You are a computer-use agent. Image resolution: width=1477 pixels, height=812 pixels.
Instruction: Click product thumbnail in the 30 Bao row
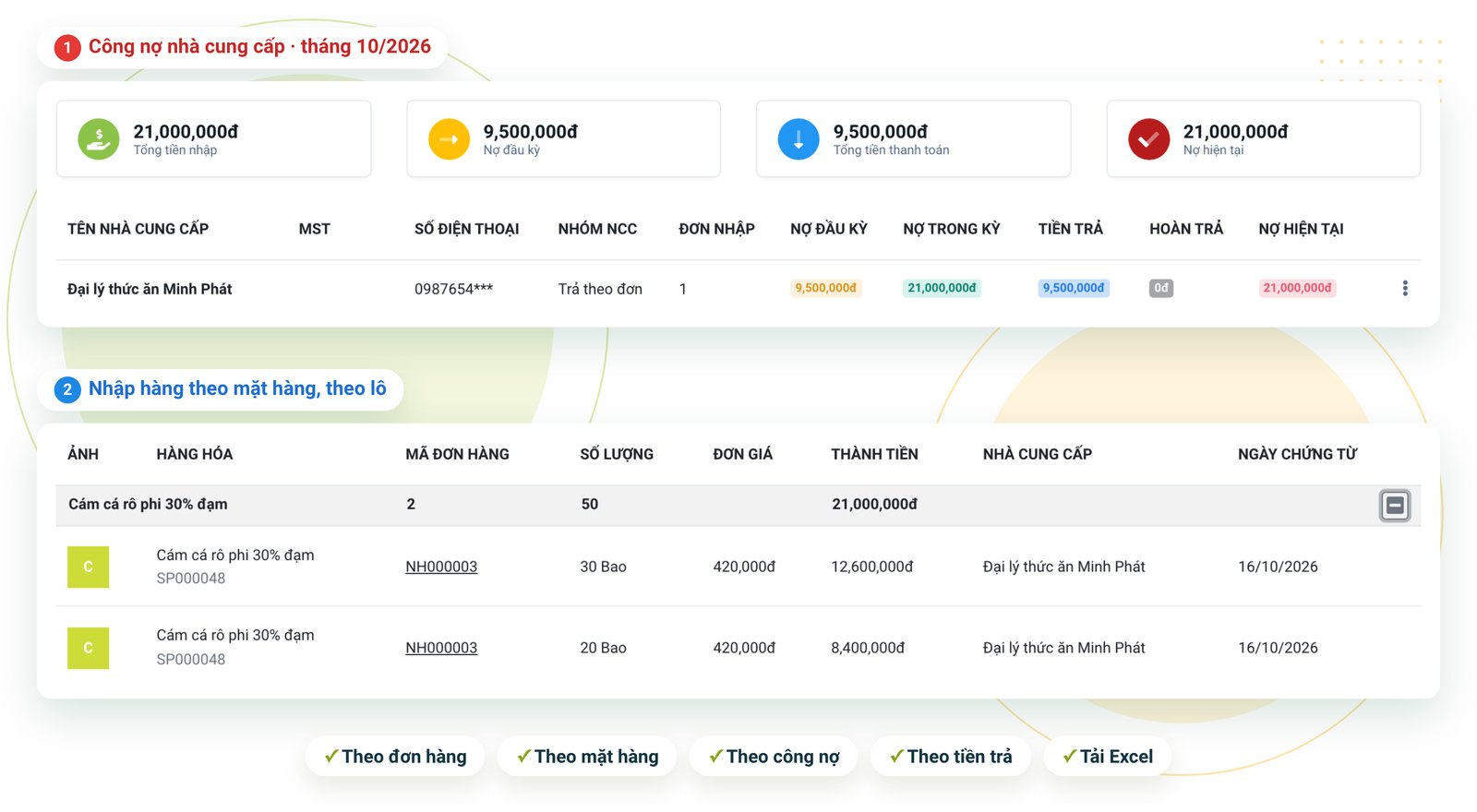tap(88, 567)
